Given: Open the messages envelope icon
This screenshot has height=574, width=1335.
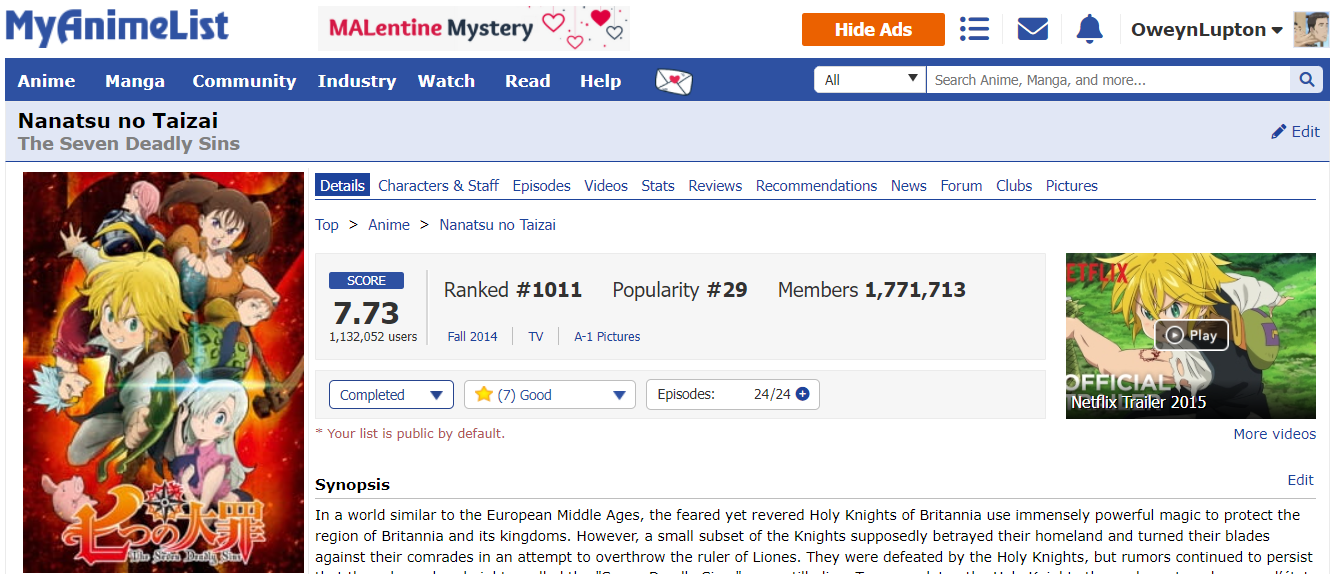Looking at the screenshot, I should click(x=1032, y=29).
